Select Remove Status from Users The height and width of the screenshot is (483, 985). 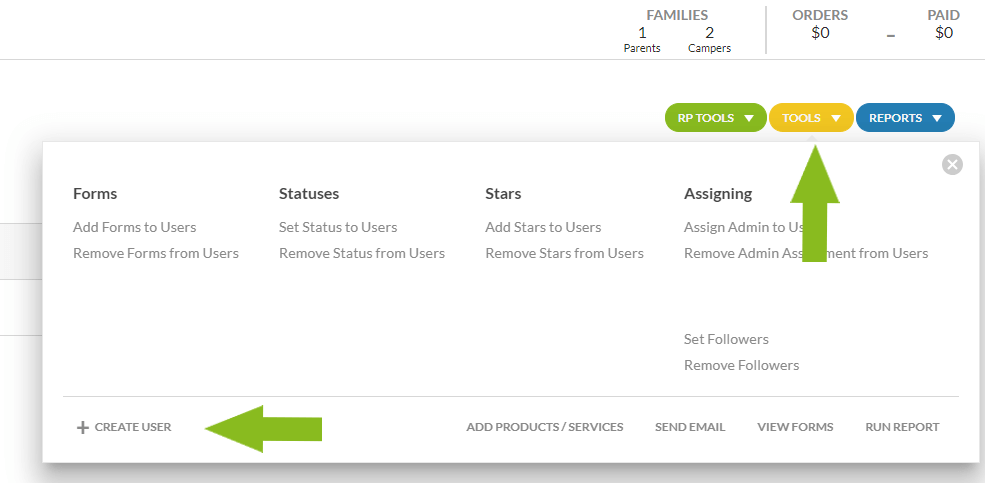tap(361, 253)
